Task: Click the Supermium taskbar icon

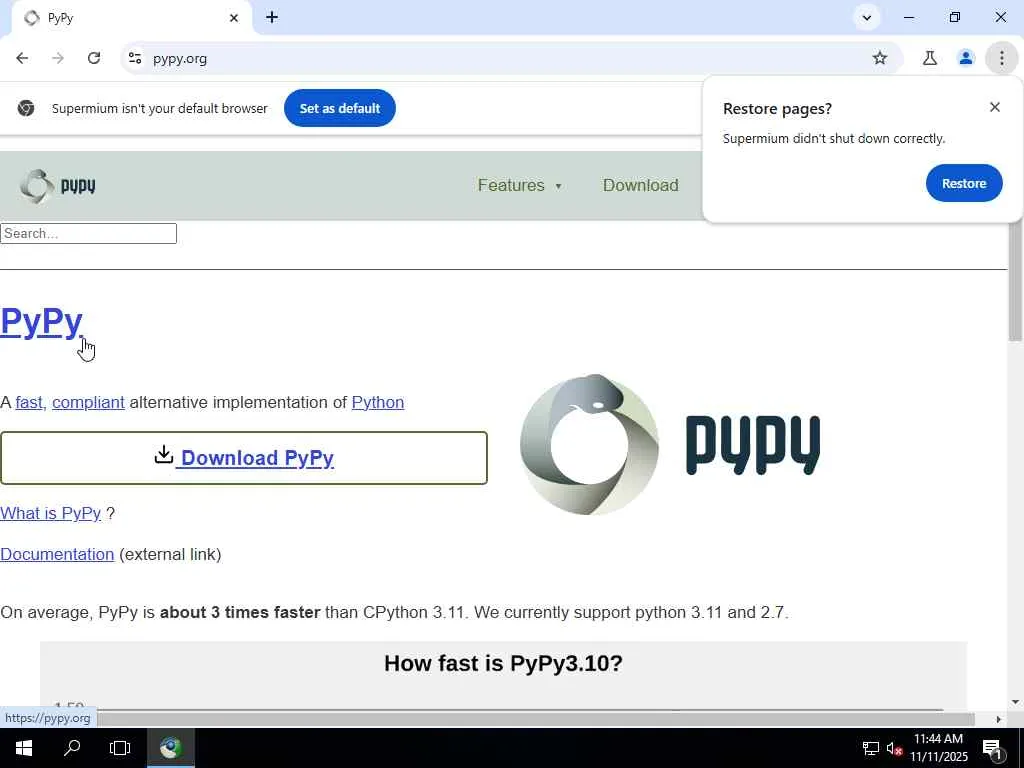Action: pos(170,748)
